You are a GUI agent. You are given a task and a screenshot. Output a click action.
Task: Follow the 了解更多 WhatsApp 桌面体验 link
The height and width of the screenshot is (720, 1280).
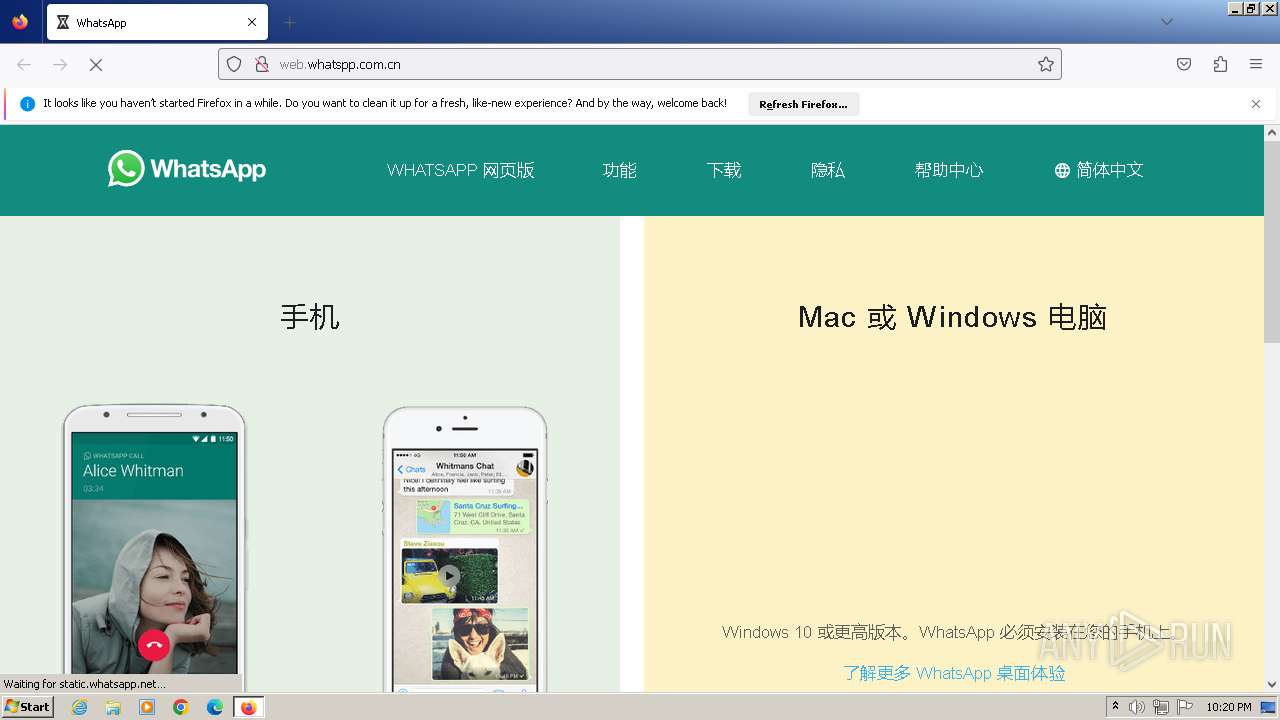pyautogui.click(x=954, y=673)
